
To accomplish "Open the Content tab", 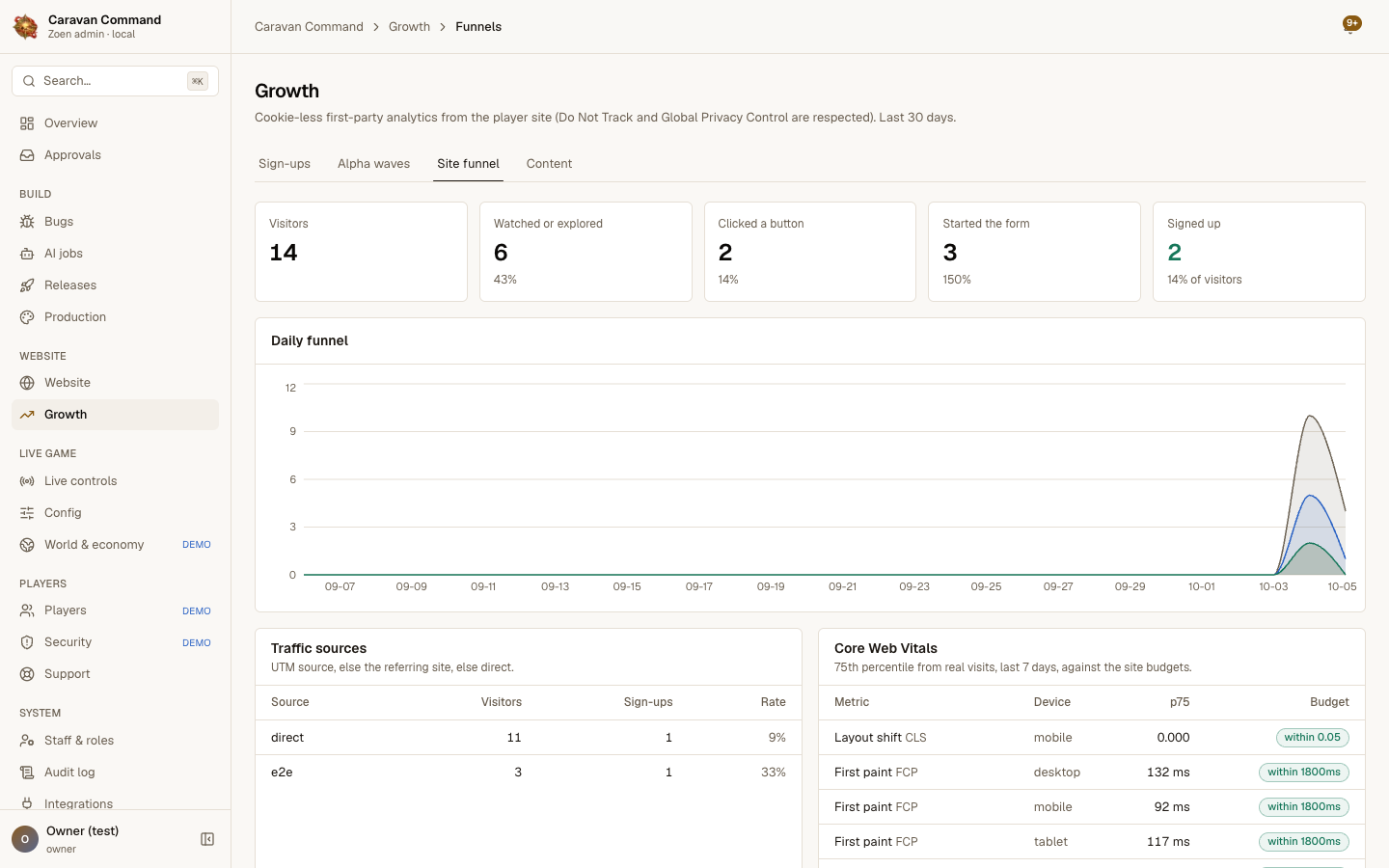I will 549,164.
